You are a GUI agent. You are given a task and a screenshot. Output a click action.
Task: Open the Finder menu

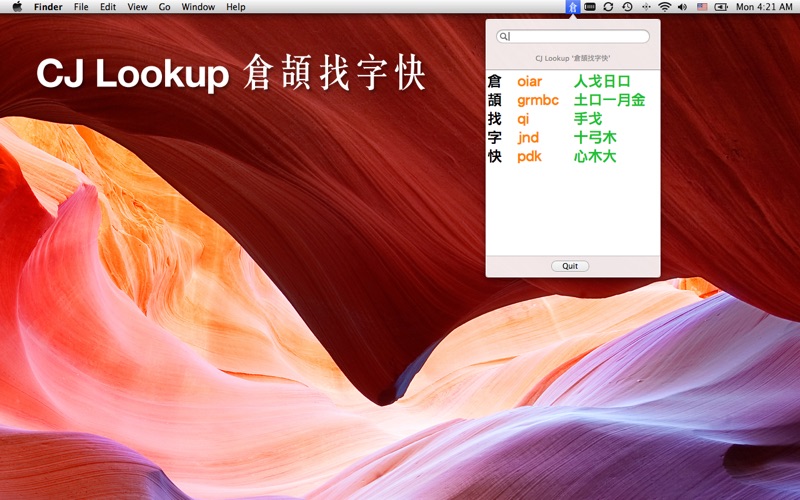[x=48, y=7]
